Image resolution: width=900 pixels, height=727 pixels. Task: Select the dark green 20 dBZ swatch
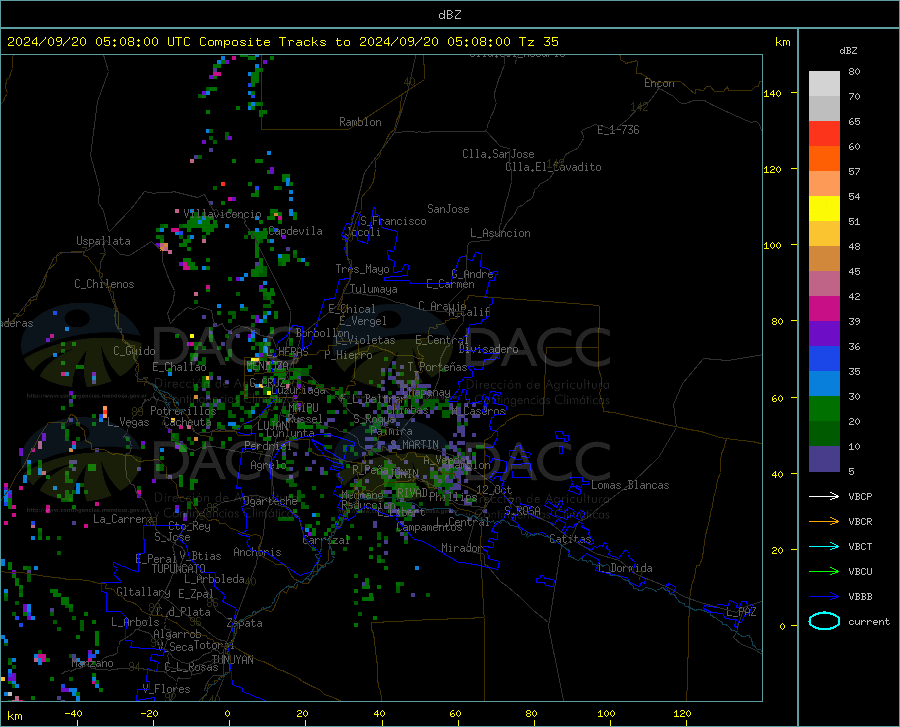(824, 433)
